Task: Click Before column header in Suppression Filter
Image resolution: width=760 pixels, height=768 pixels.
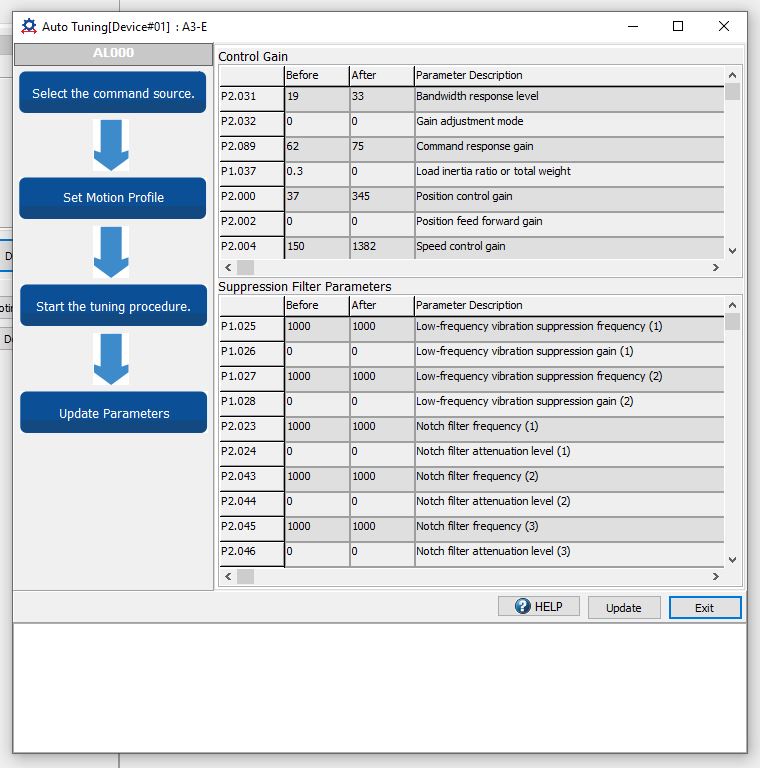Action: [316, 305]
